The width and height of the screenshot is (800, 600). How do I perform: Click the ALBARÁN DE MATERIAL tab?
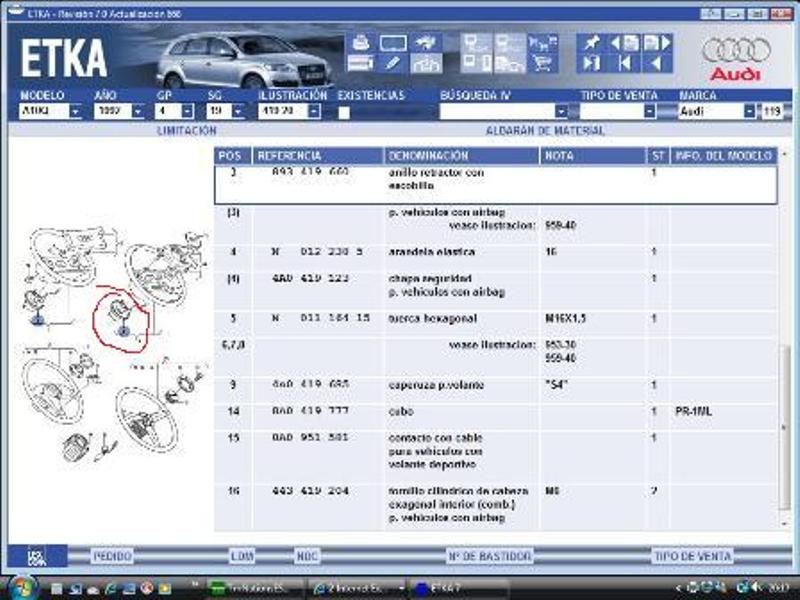545,131
